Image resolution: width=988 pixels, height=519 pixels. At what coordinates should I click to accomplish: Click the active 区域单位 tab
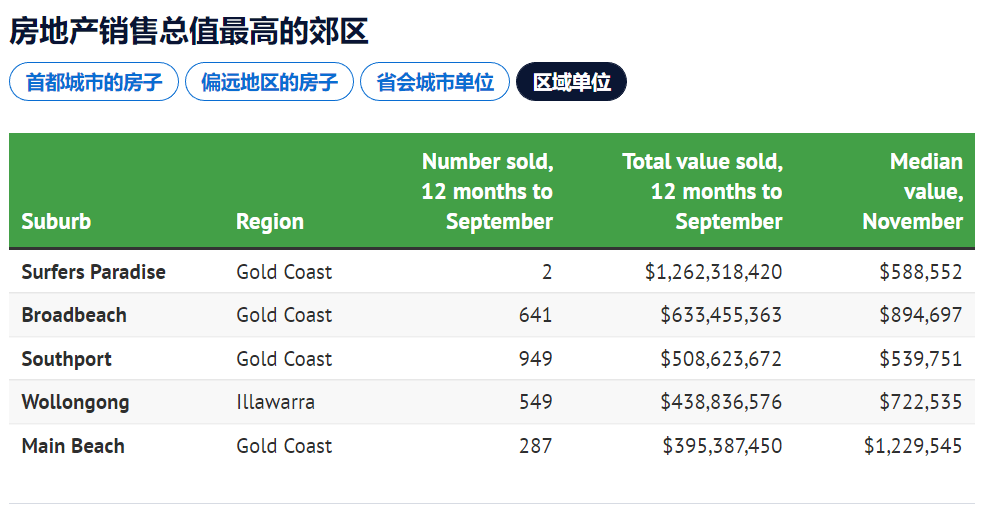(x=571, y=82)
